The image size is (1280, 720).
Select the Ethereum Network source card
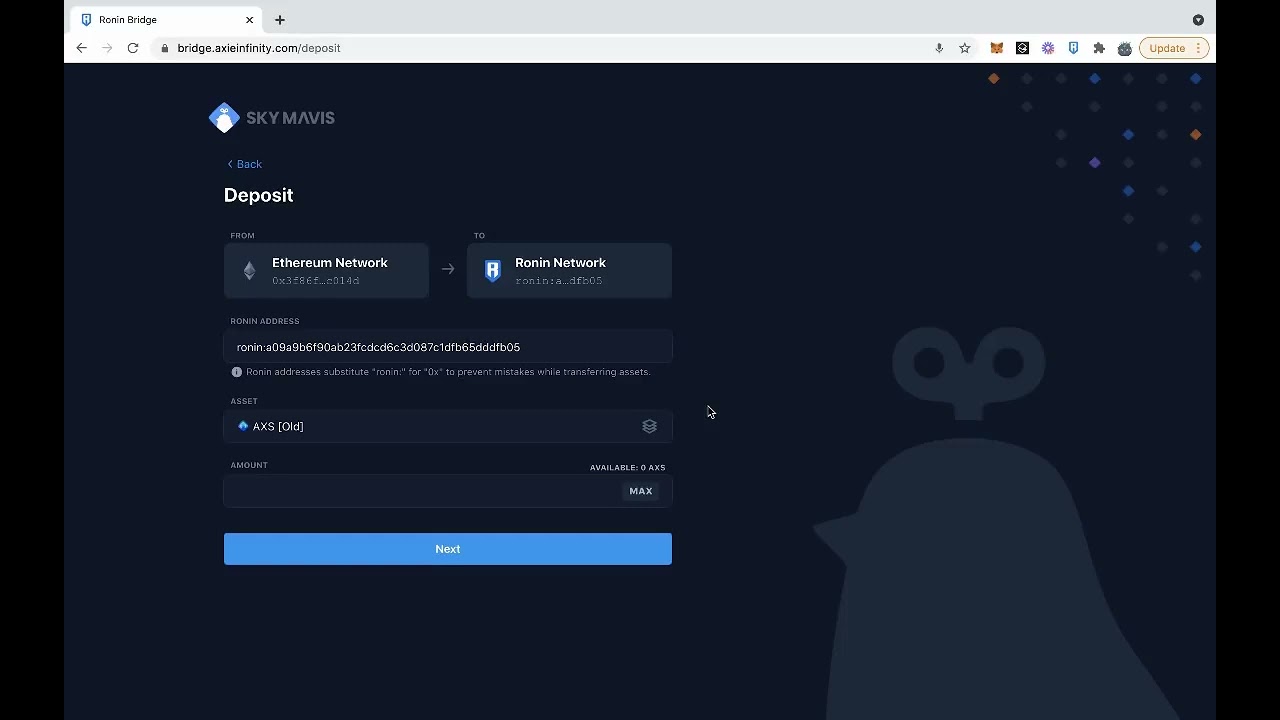pos(326,271)
